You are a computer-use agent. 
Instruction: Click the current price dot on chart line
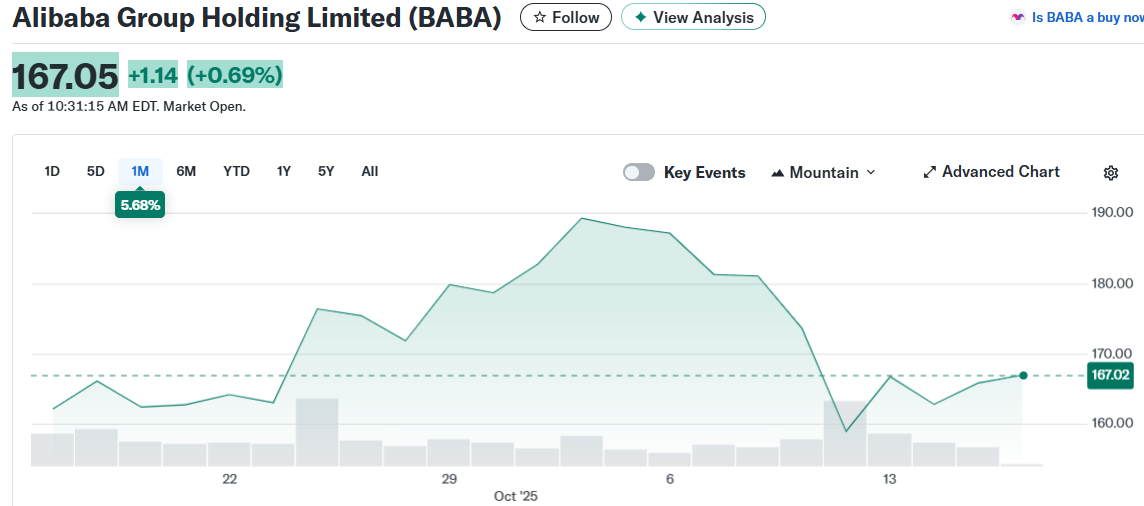(1023, 375)
